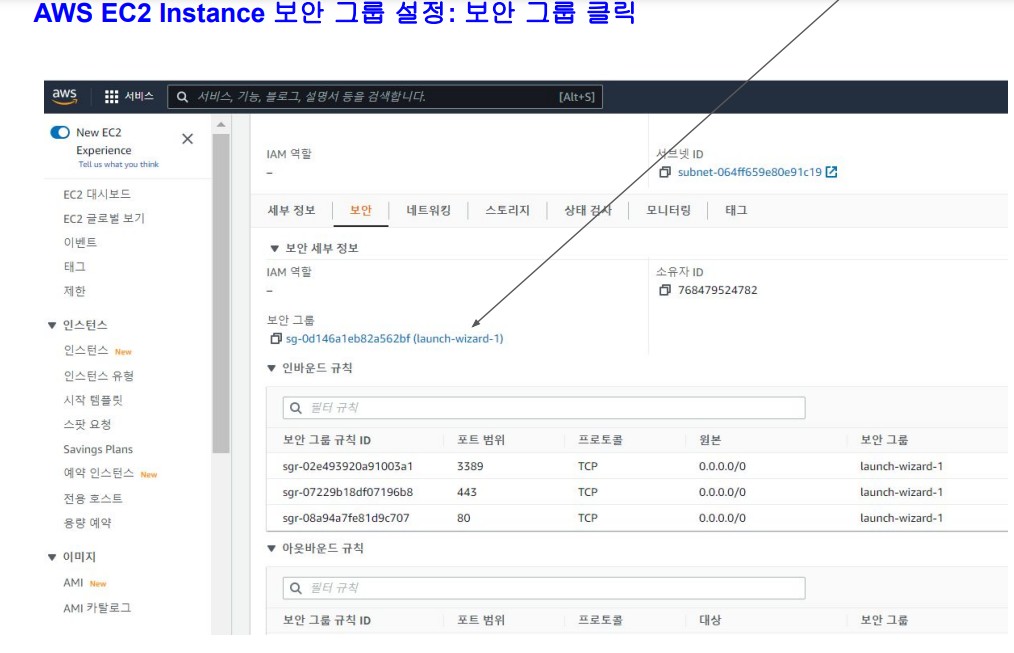Click inbound 원본 column header

click(710, 440)
